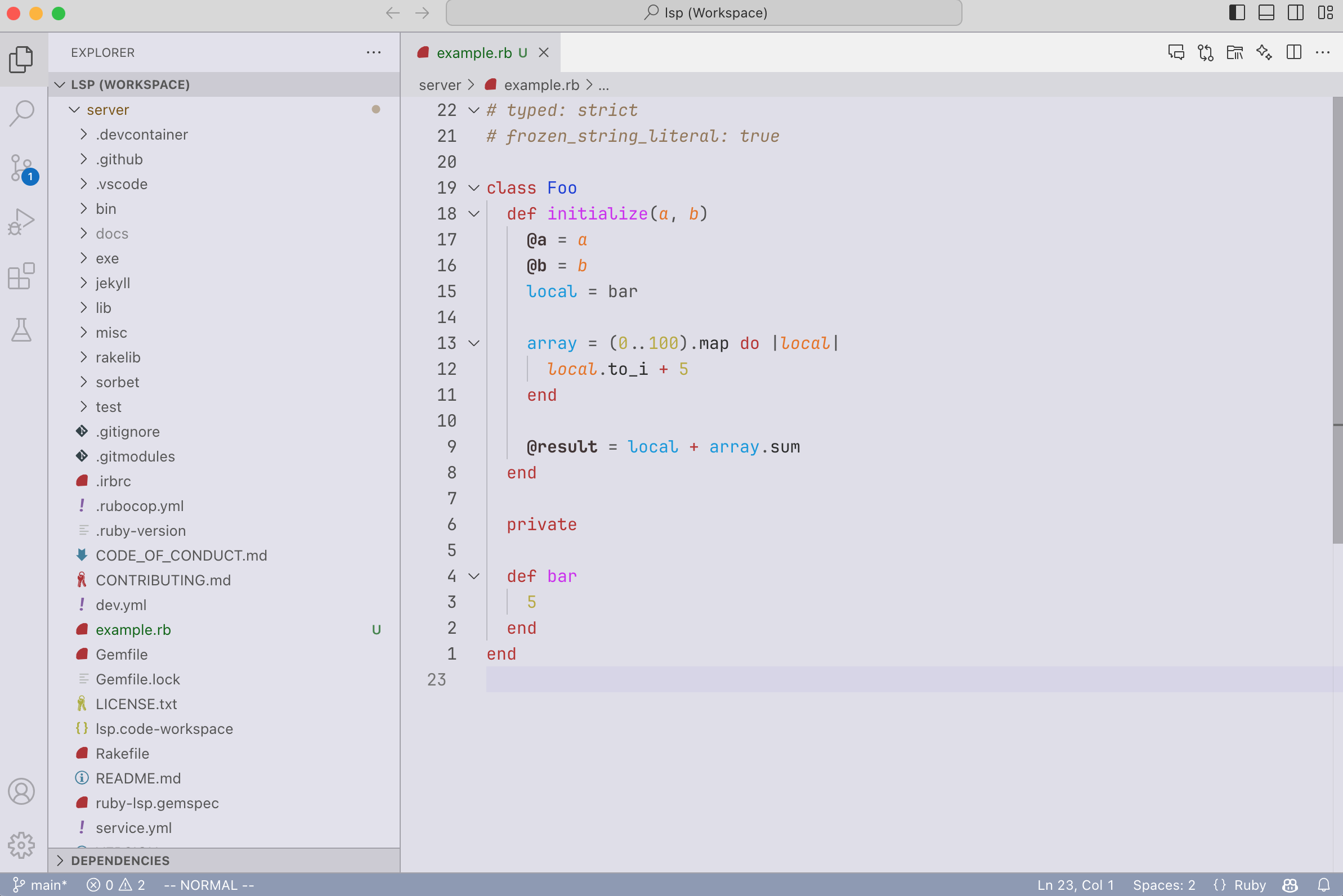Click the -- NORMAL -- vim mode indicator

click(x=209, y=885)
